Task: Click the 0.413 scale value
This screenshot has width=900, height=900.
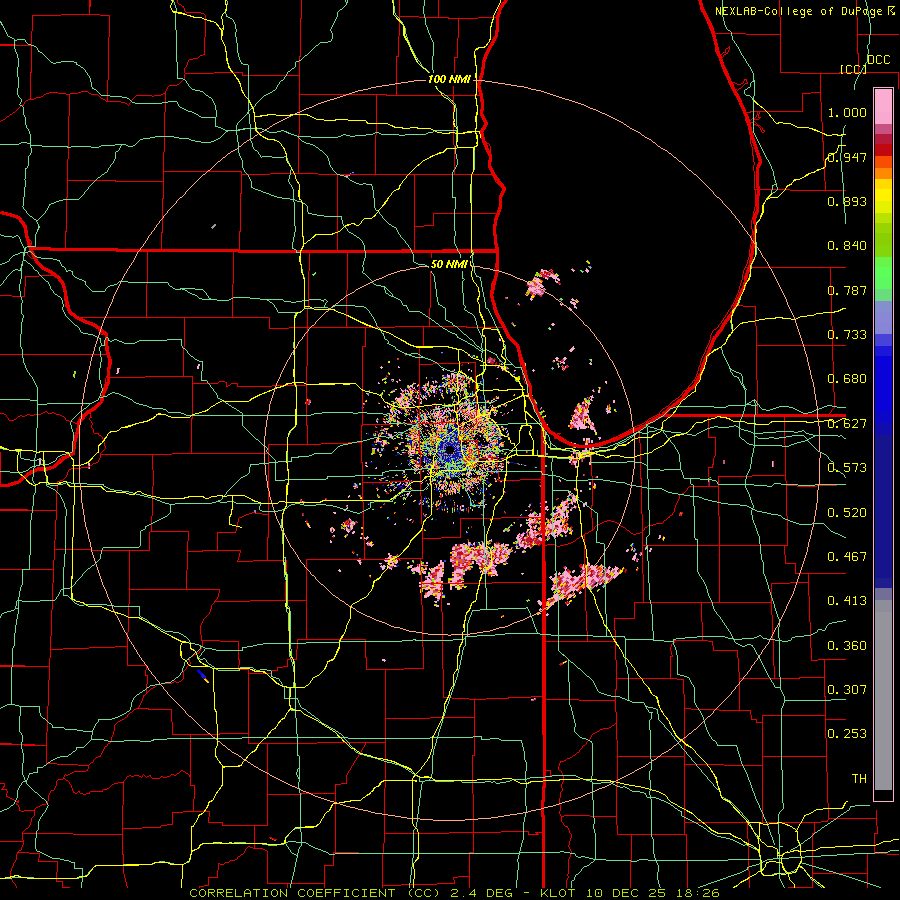Action: click(847, 601)
